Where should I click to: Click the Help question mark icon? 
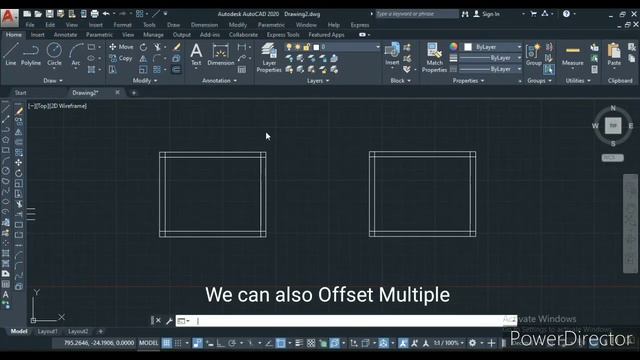point(566,14)
